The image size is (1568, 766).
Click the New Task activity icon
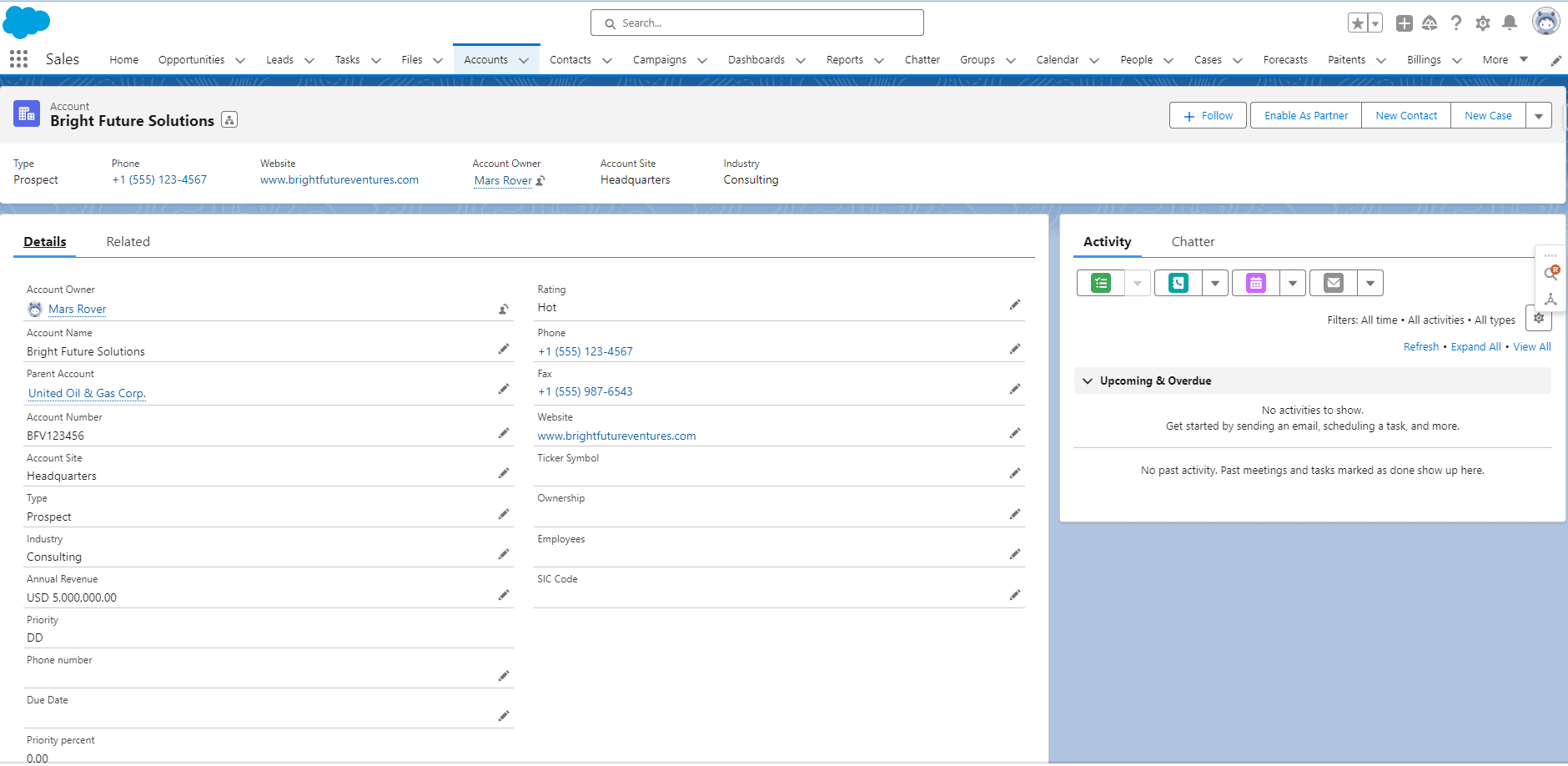coord(1101,283)
